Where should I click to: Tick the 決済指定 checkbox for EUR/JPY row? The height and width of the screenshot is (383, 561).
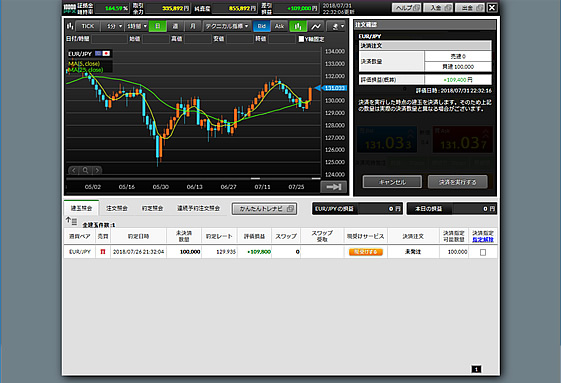pos(483,252)
